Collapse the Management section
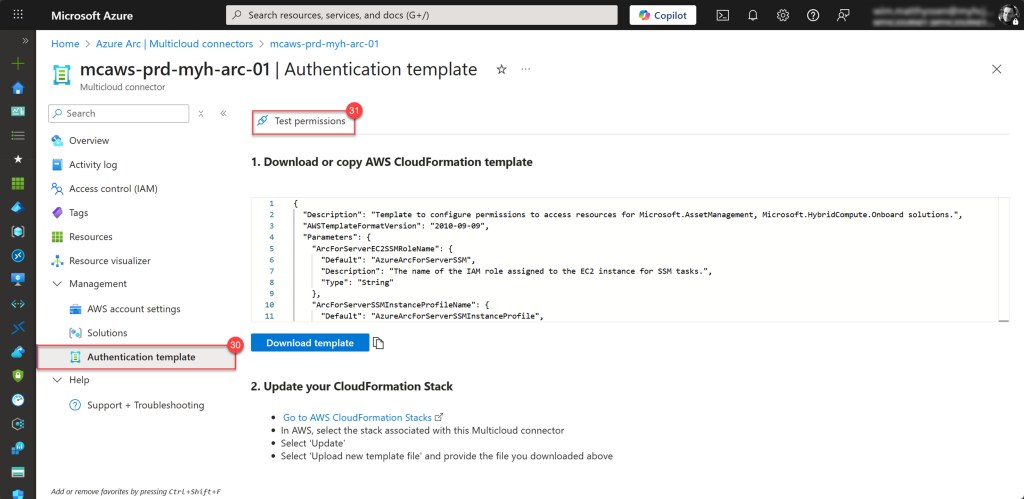 56,285
